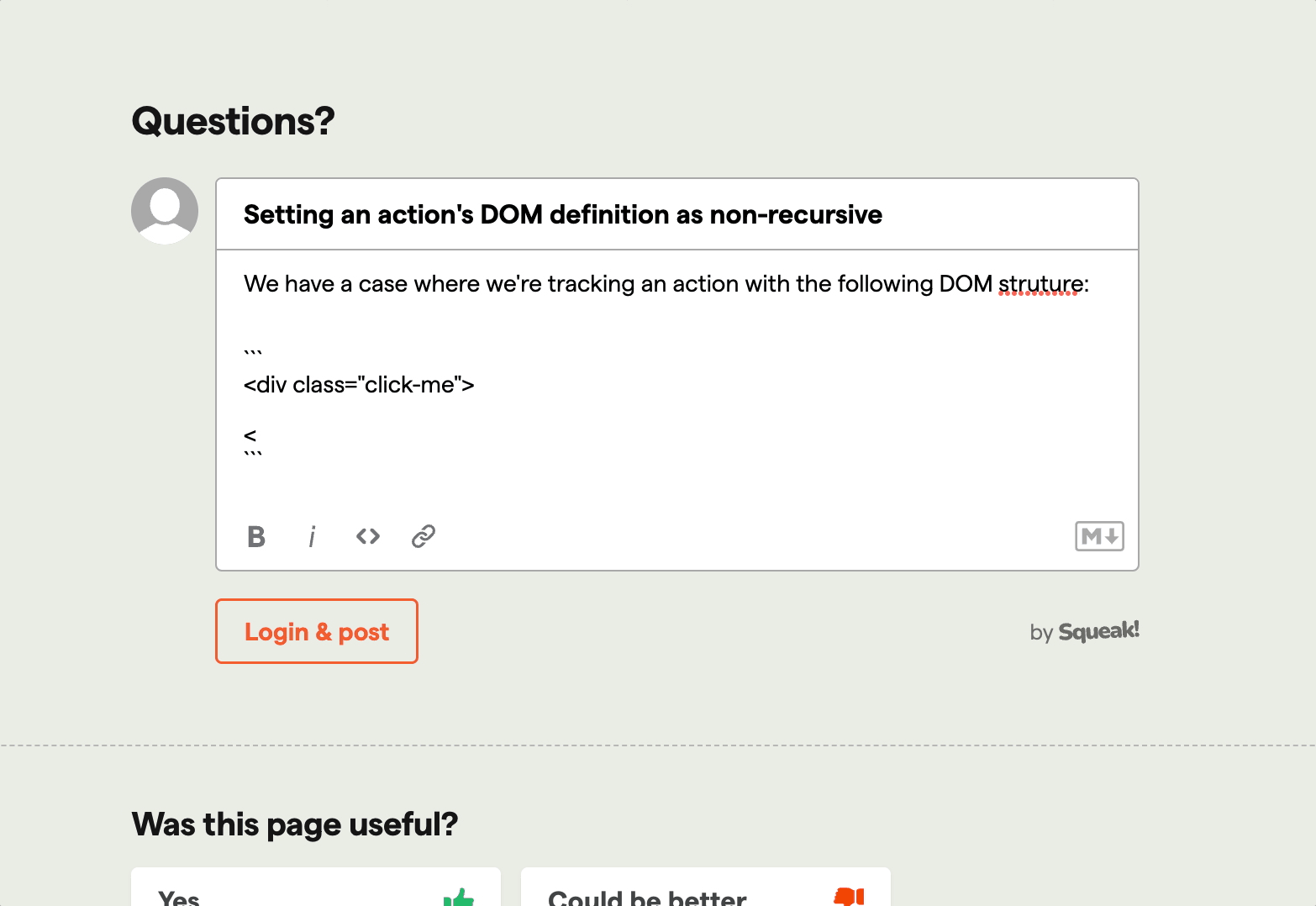Place the cursor on the lone '<' line
This screenshot has width=1316, height=906.
coord(250,435)
